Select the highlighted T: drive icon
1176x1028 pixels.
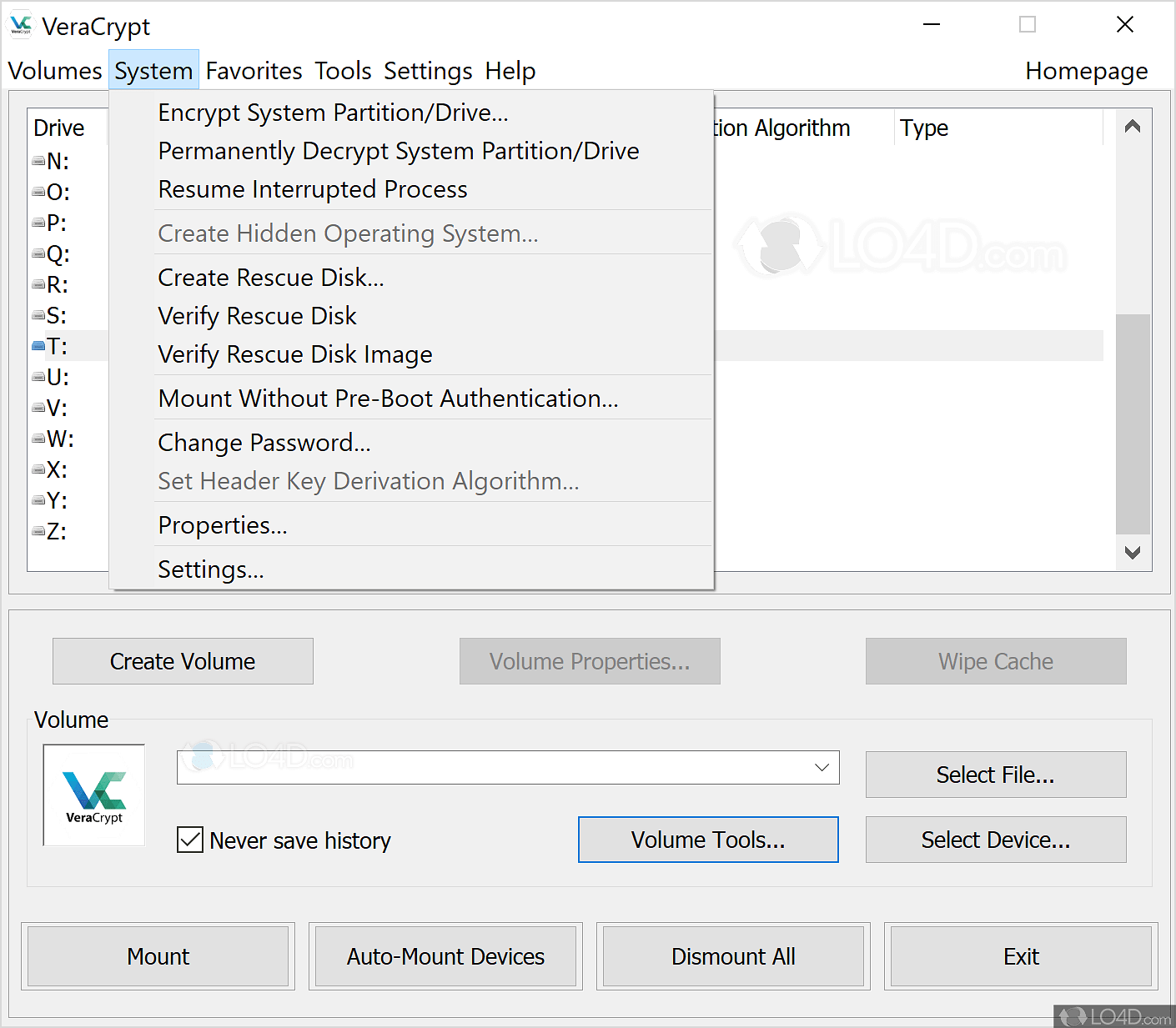click(x=38, y=346)
